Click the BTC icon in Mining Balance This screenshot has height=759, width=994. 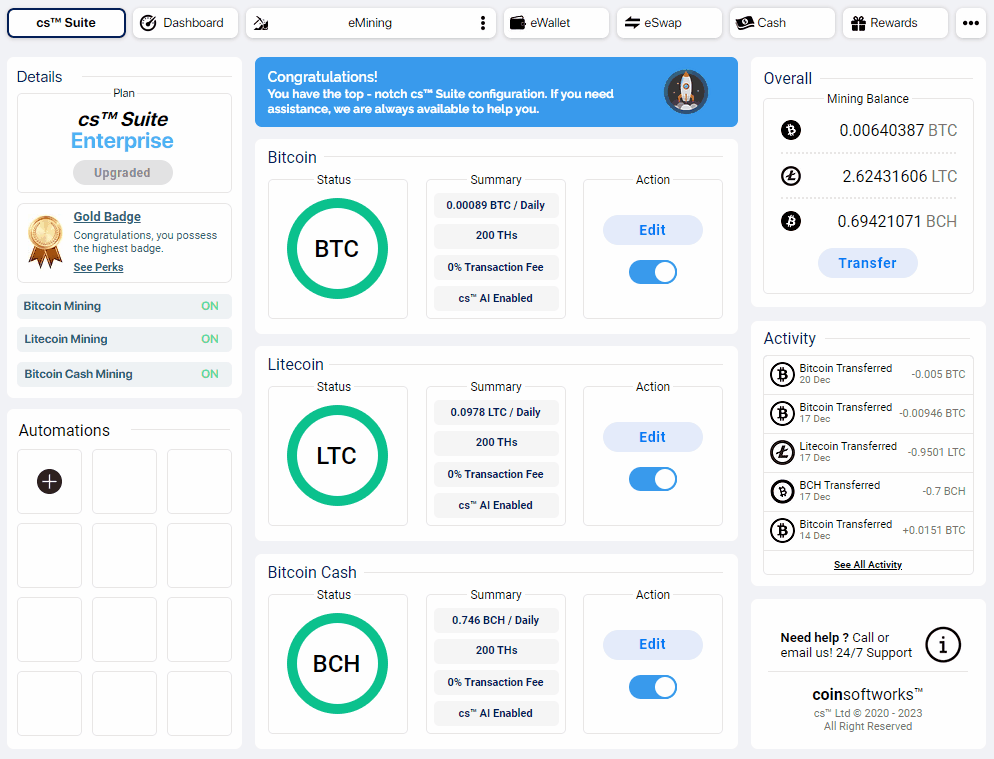coord(791,130)
